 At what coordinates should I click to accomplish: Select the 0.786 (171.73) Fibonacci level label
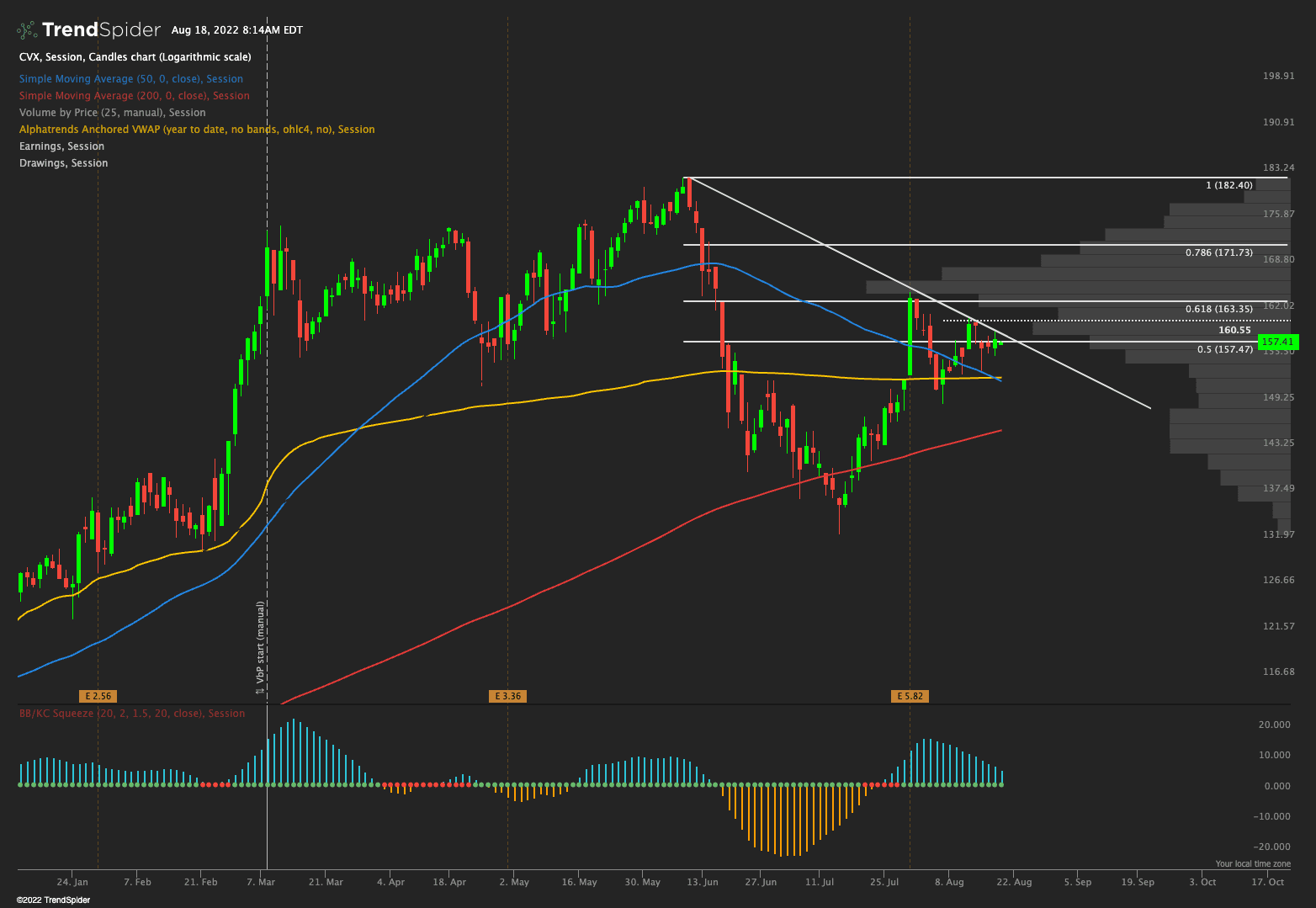point(1218,252)
